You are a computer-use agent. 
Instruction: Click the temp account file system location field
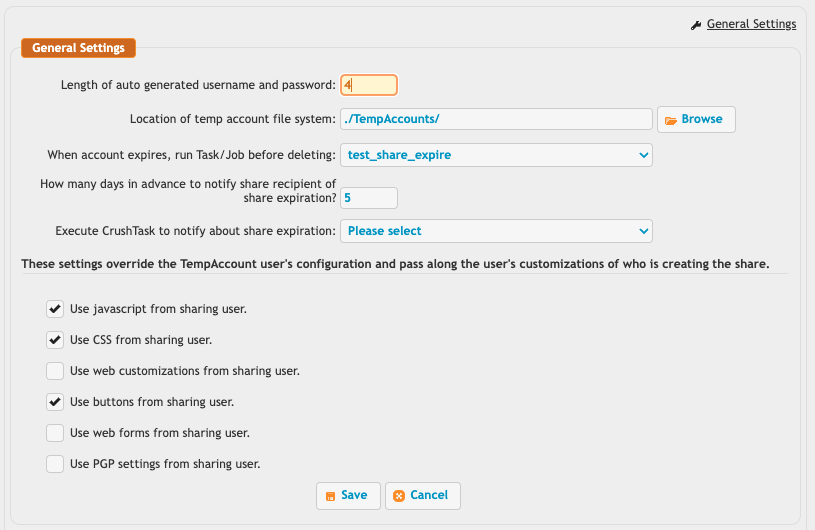(x=496, y=119)
